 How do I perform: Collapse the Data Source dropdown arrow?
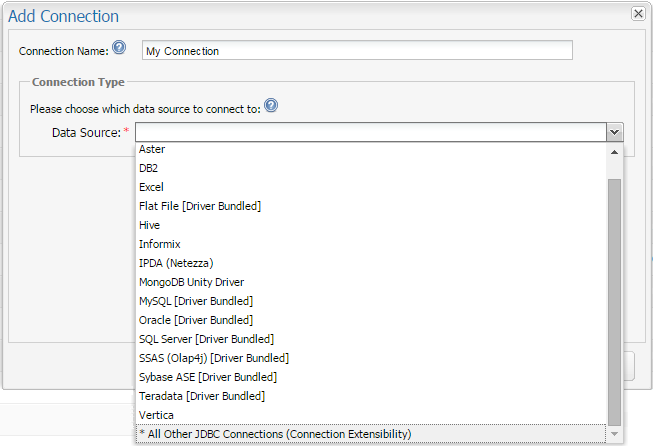coord(614,132)
